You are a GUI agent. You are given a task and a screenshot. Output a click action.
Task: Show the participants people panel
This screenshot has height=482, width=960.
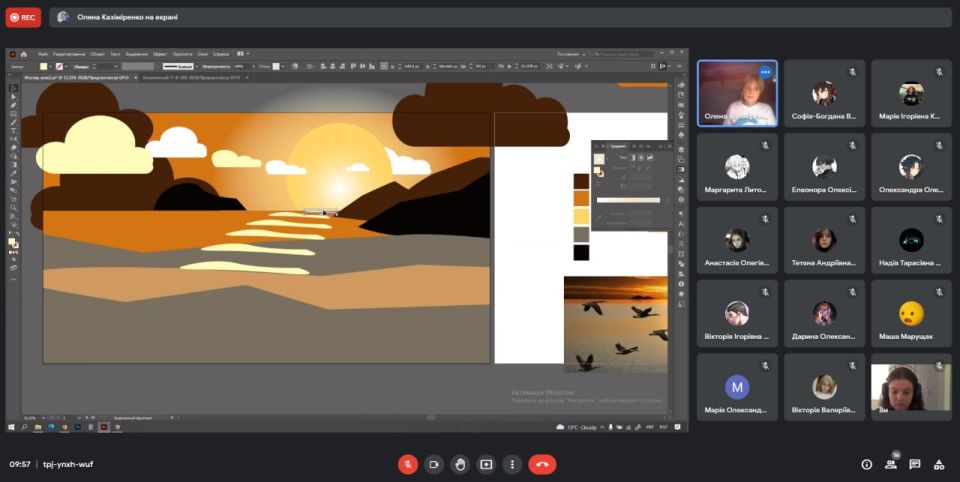(x=890, y=464)
